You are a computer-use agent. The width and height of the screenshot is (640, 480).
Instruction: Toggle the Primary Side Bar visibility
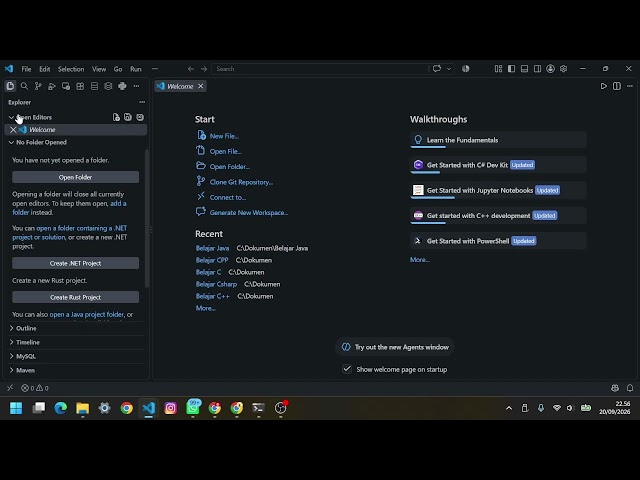point(511,69)
